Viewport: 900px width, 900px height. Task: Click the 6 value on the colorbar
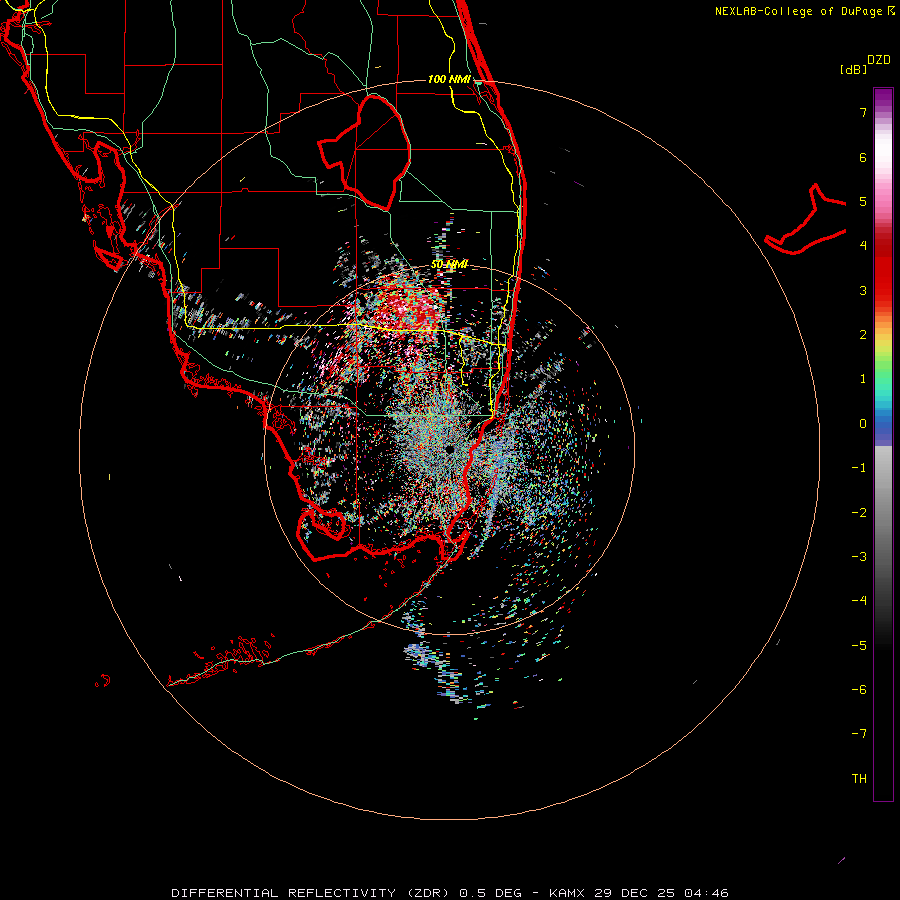[x=863, y=157]
